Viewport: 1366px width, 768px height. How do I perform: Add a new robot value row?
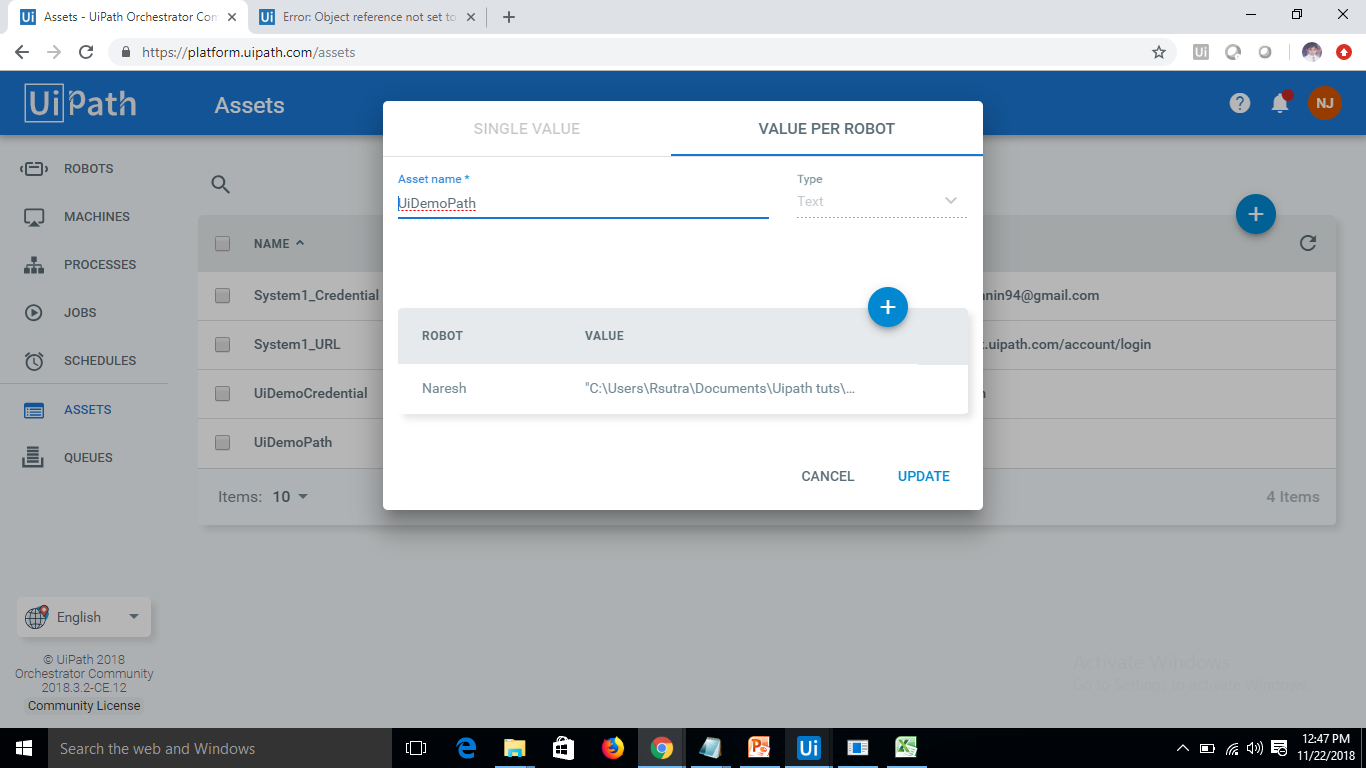[x=887, y=307]
